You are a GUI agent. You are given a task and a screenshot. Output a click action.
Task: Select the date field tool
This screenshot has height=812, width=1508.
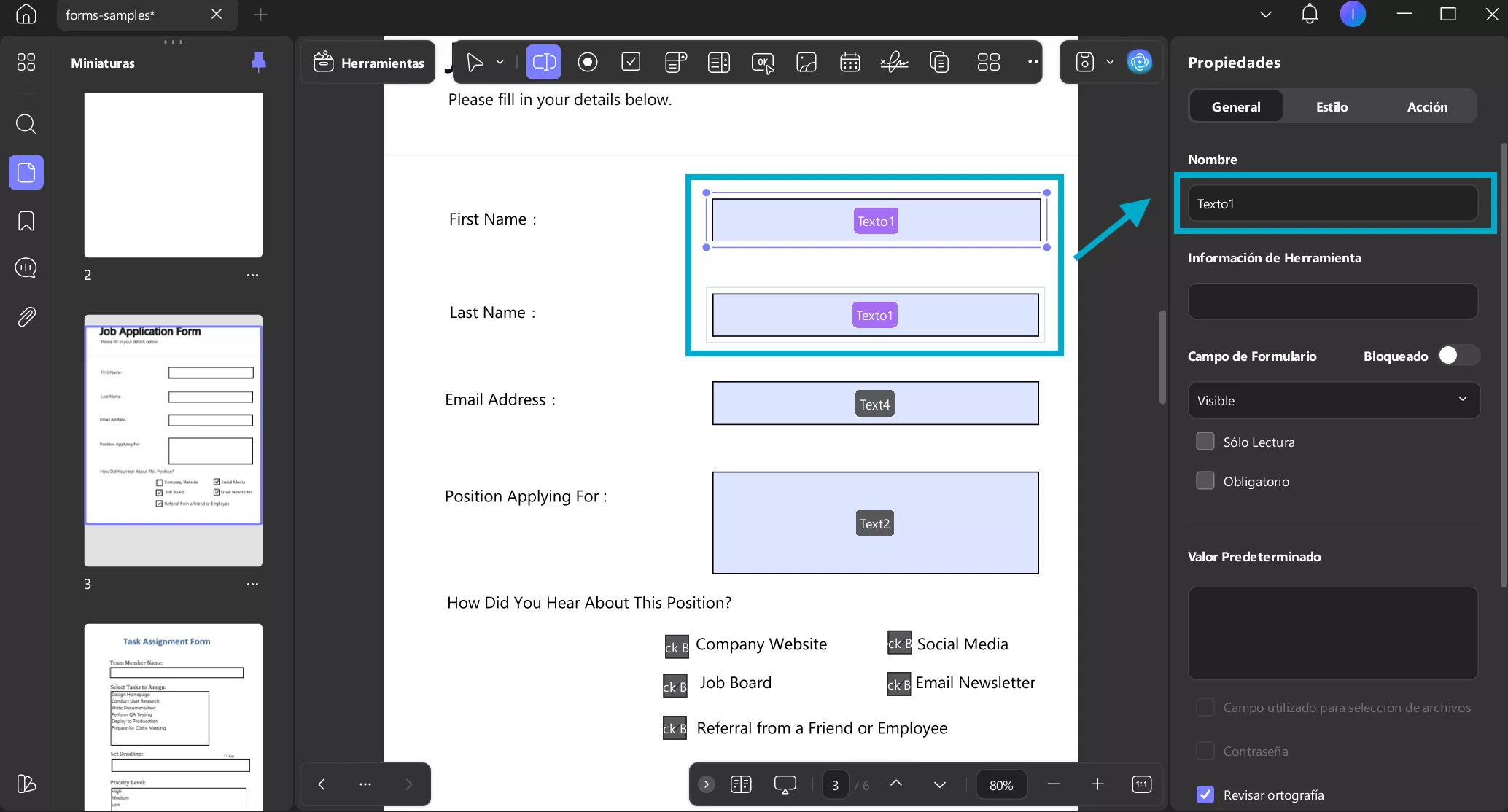pyautogui.click(x=850, y=63)
